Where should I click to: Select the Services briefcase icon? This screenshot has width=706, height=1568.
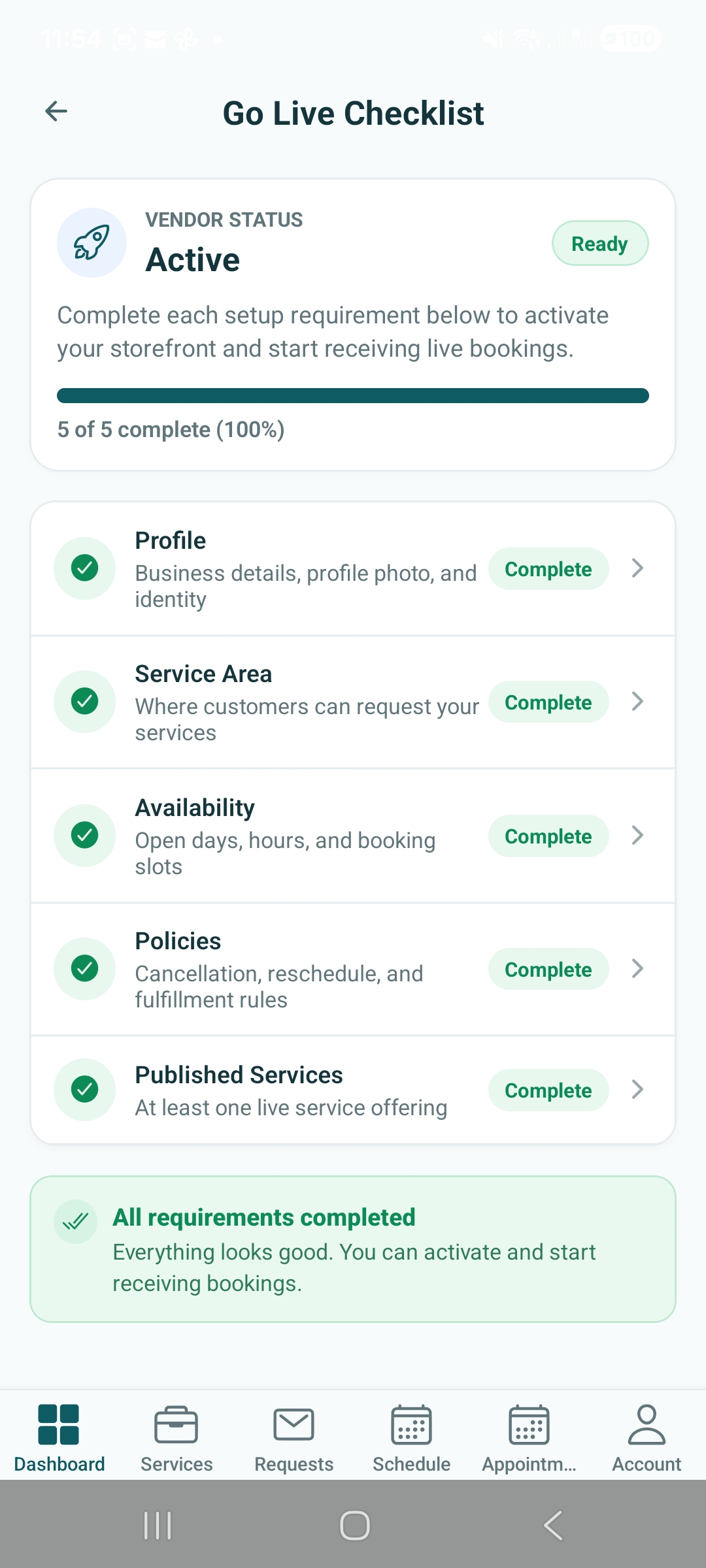coord(176,1424)
